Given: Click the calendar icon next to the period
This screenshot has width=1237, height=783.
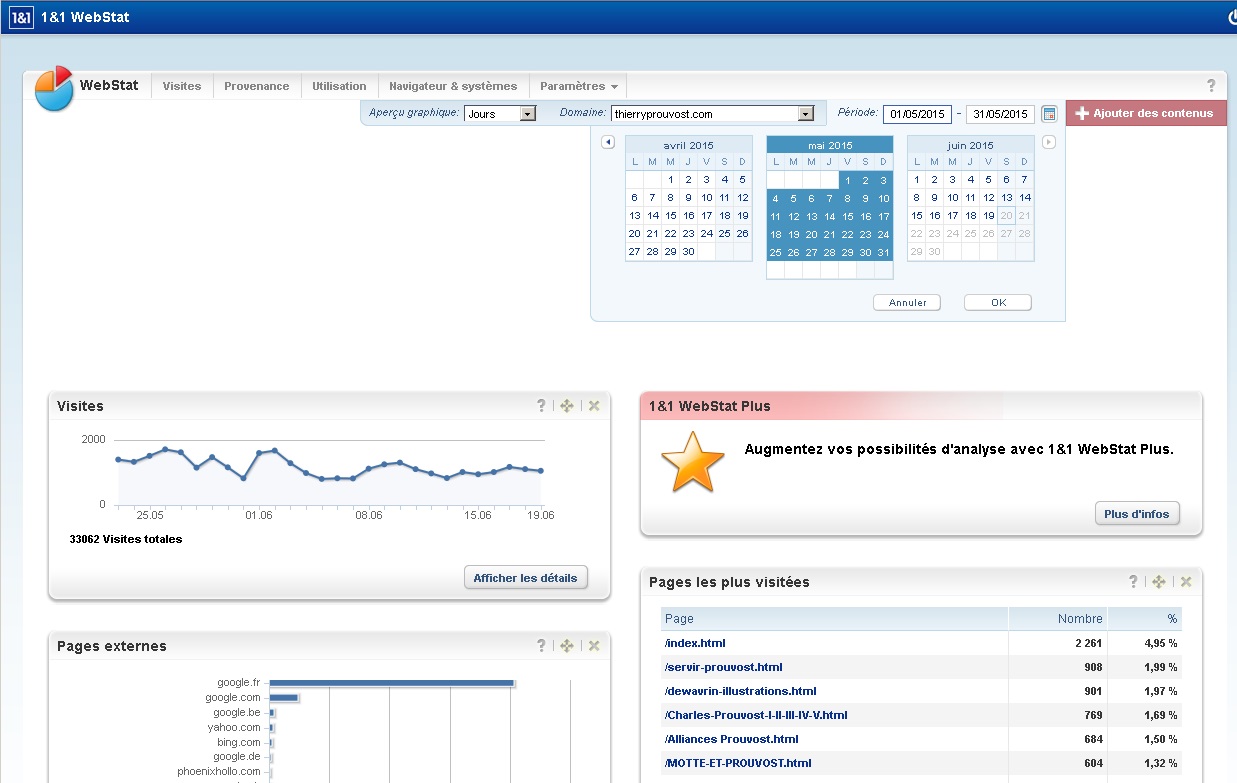Looking at the screenshot, I should point(1049,114).
